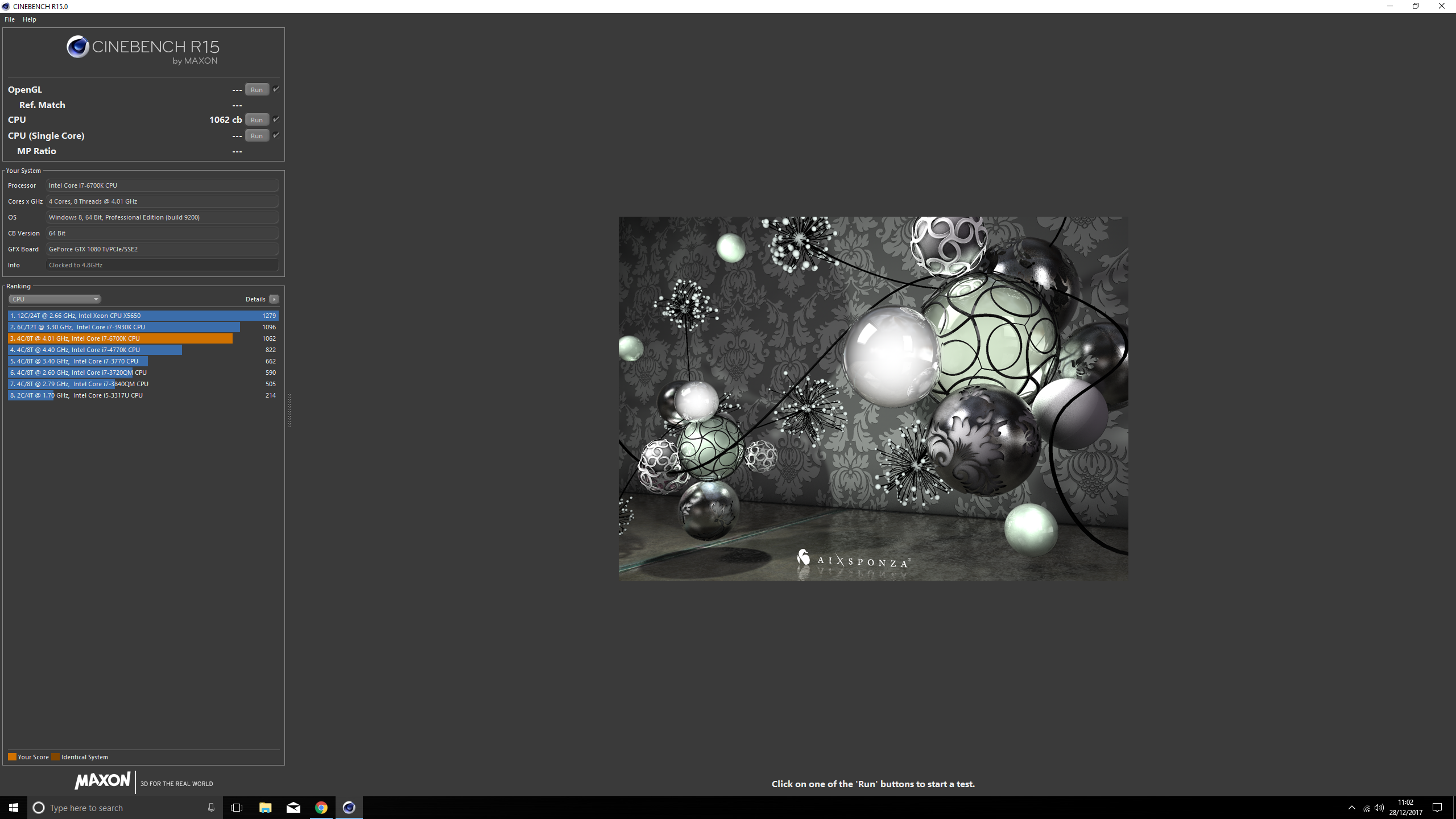Open the Action Center notifications icon

click(x=1437, y=808)
